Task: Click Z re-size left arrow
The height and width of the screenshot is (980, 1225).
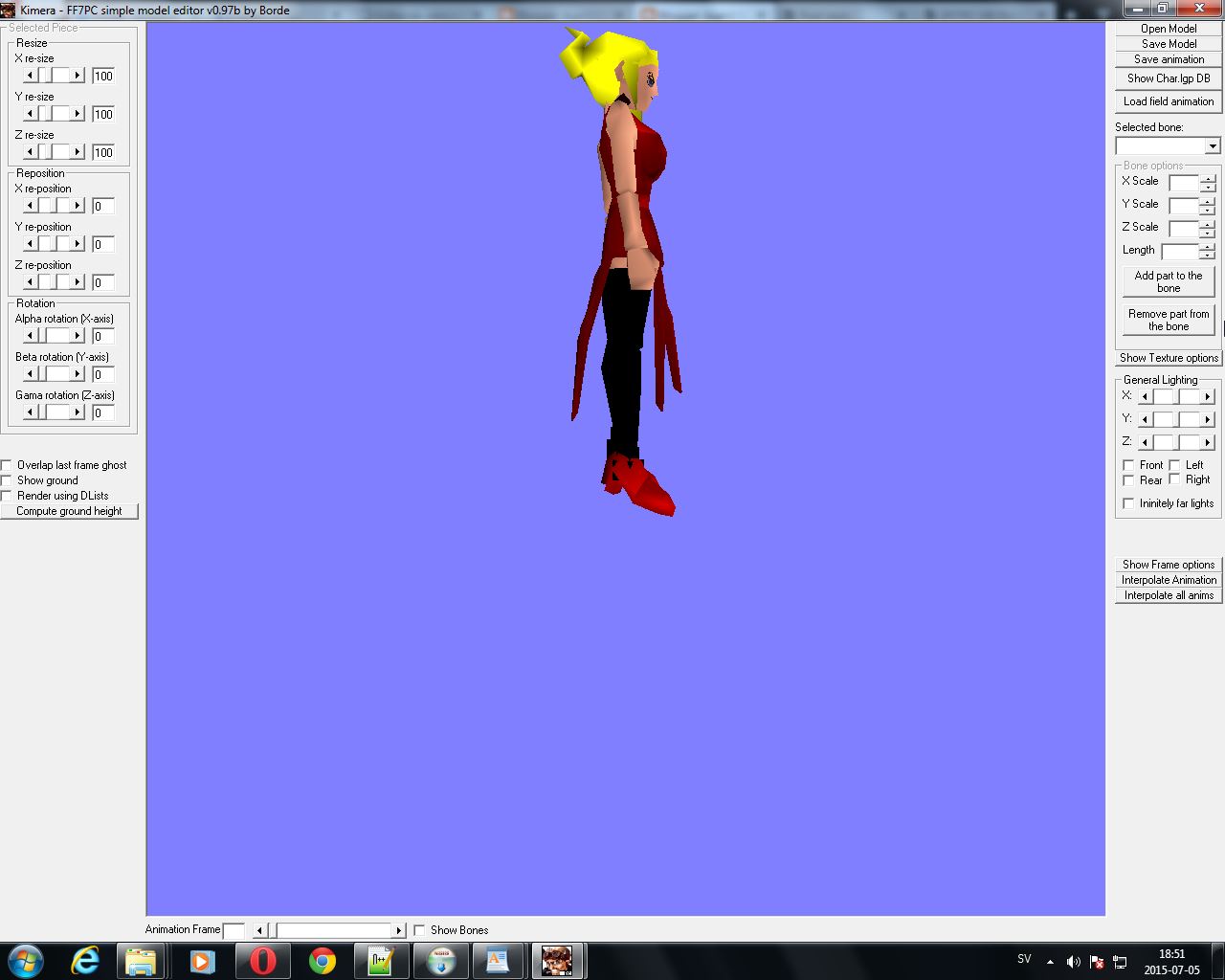Action: (30, 152)
